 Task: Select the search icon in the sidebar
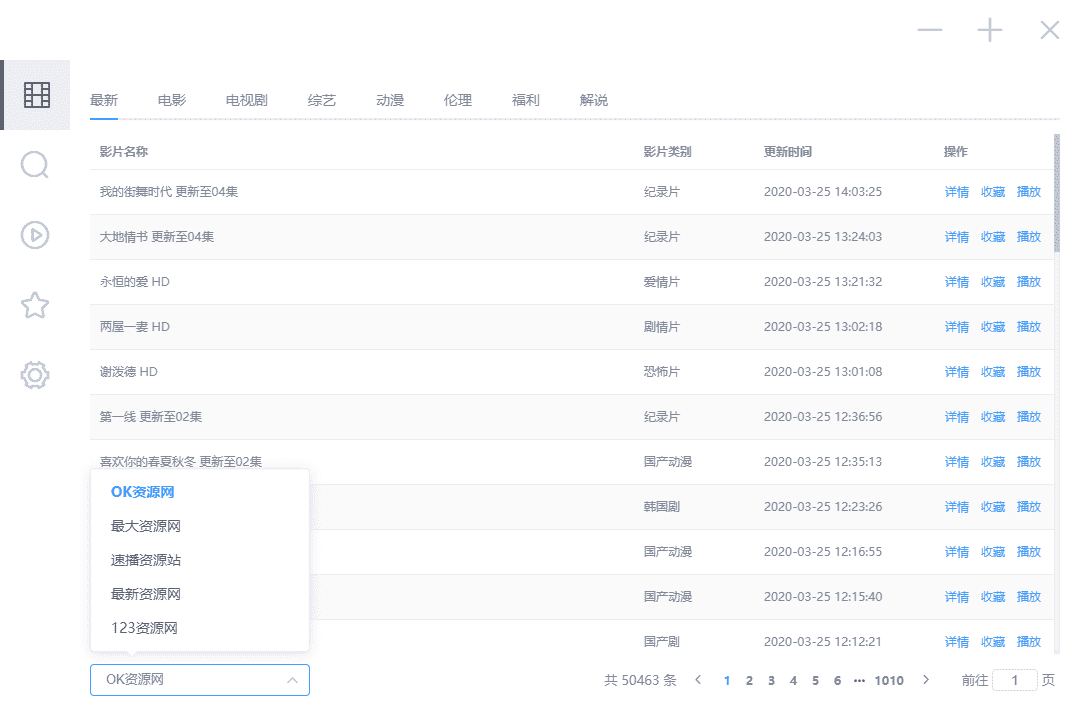35,165
